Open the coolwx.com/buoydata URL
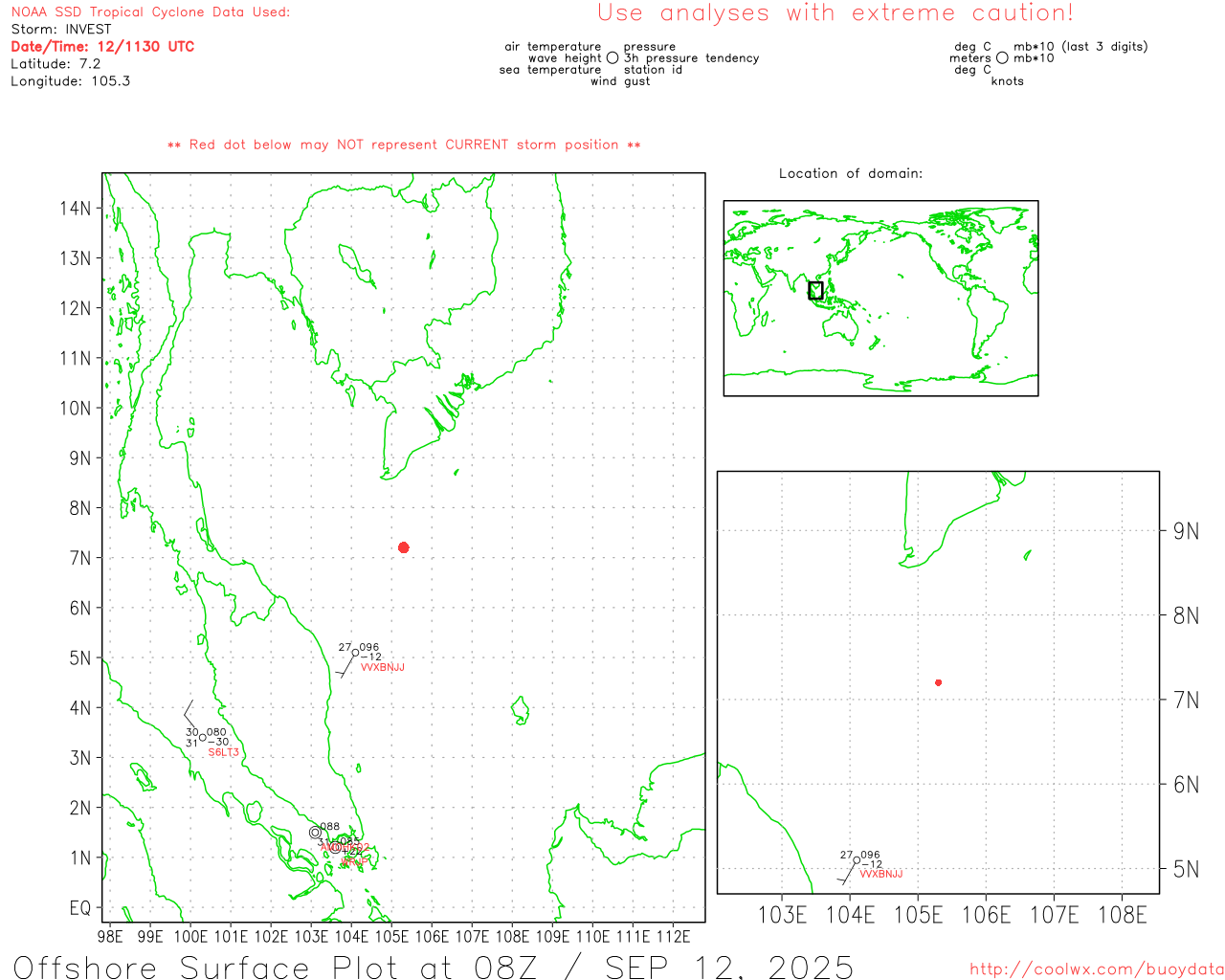The width and height of the screenshot is (1225, 980). pos(1097,969)
